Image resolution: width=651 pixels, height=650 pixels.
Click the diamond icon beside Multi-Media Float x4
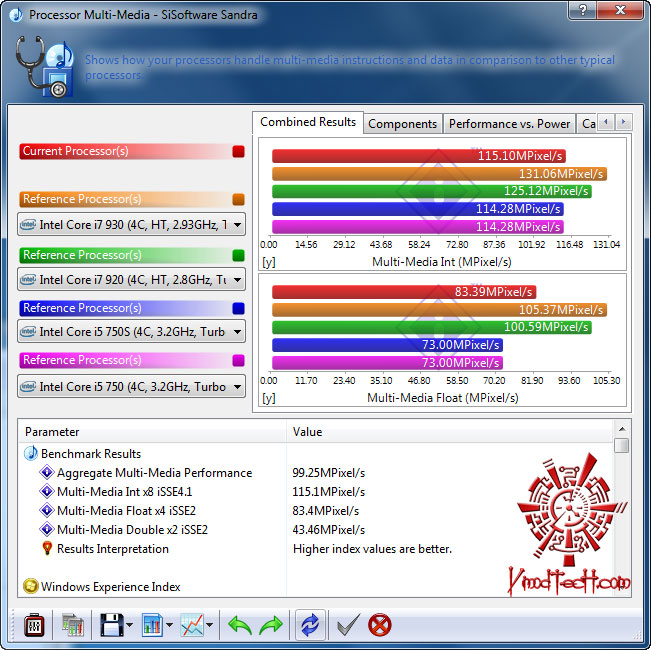point(46,511)
